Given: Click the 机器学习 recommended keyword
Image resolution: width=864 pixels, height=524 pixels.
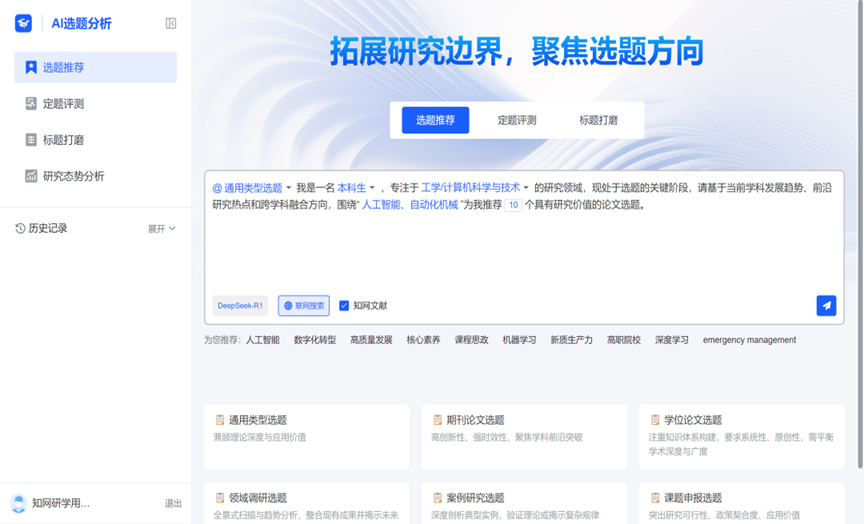Looking at the screenshot, I should tap(519, 340).
